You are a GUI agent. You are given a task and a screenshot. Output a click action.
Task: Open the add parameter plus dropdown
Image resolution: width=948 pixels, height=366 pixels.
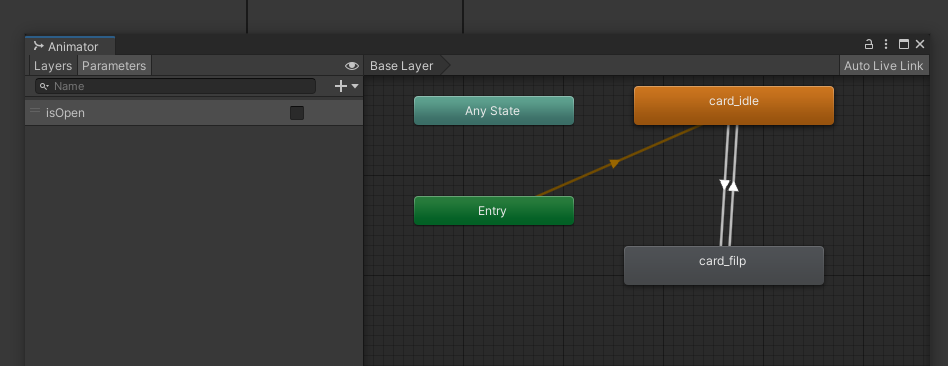(346, 87)
